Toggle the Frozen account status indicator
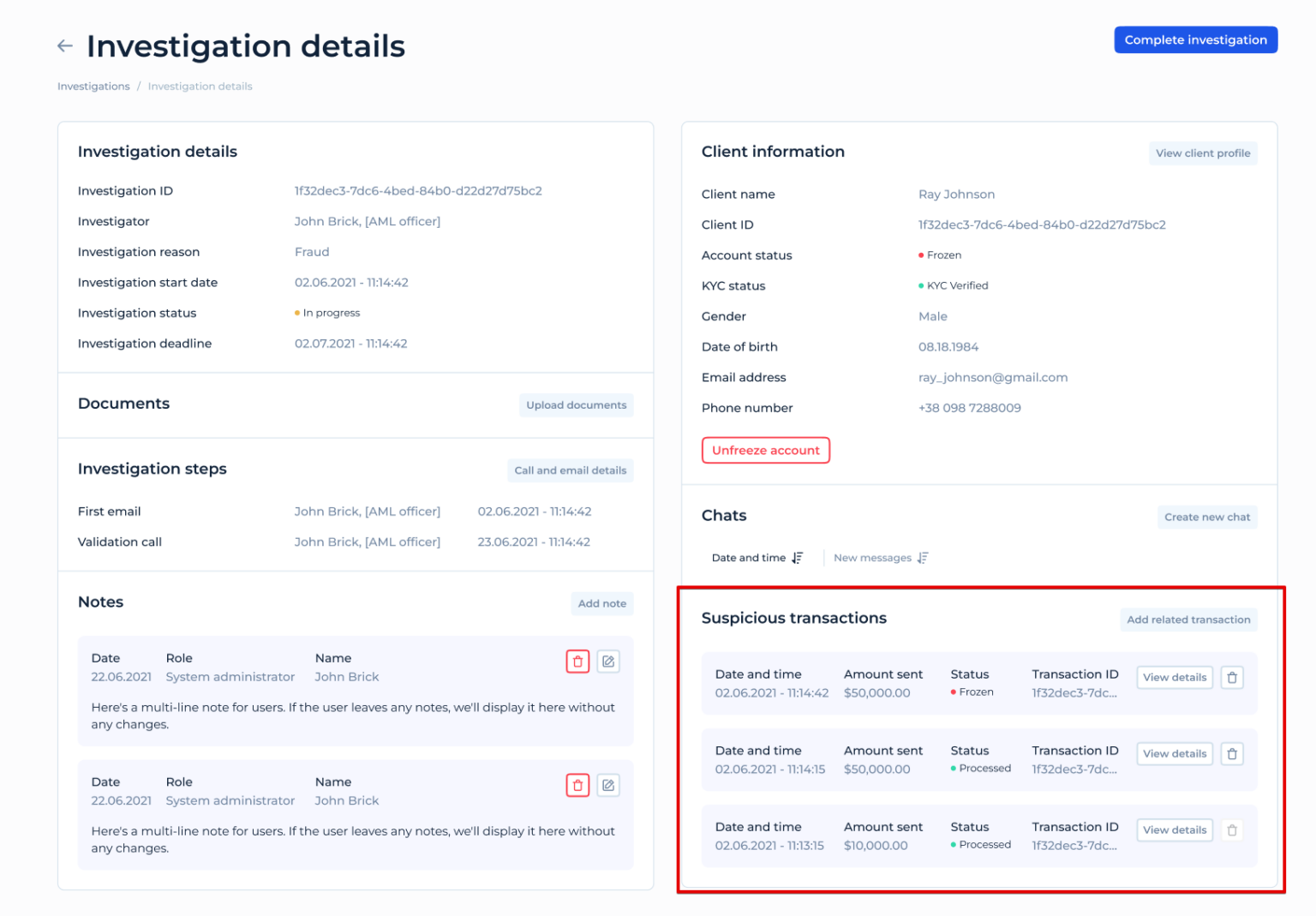The width and height of the screenshot is (1316, 916). click(939, 254)
